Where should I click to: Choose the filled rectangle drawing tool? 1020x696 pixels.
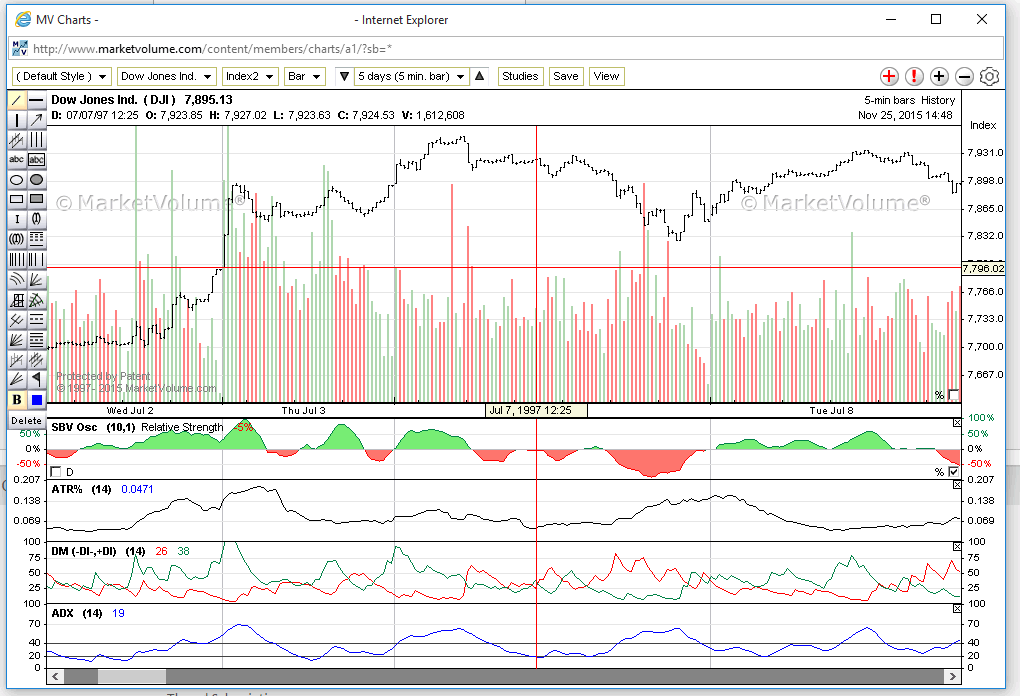[x=37, y=200]
